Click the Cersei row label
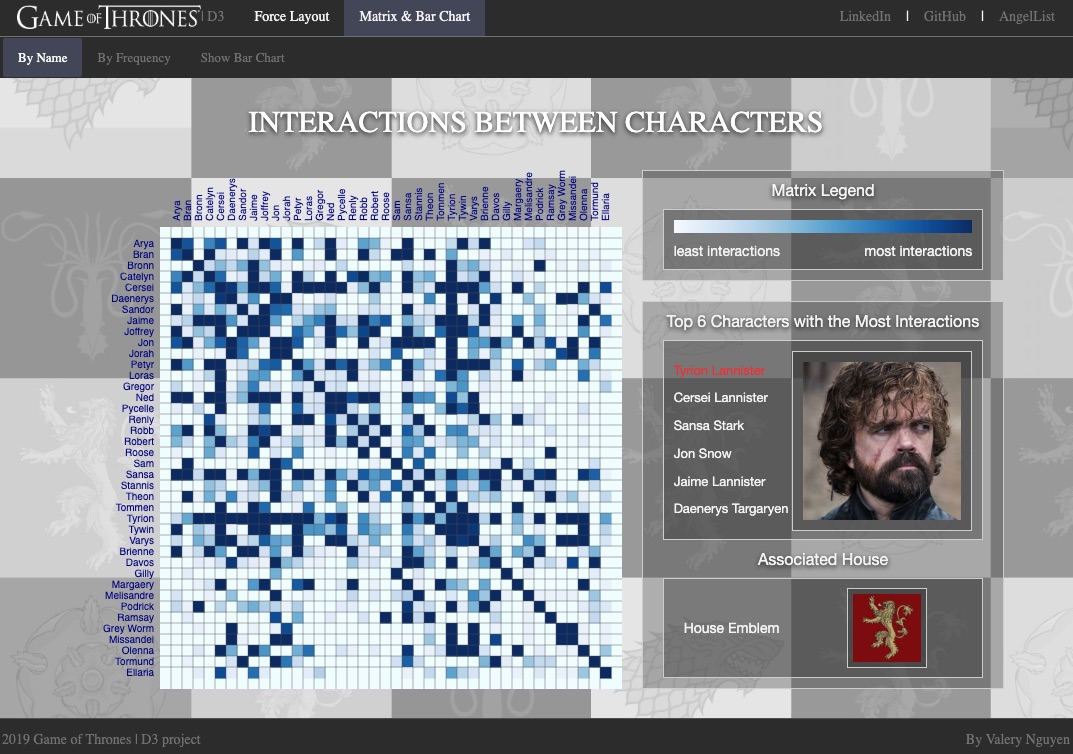The width and height of the screenshot is (1073, 754). (x=140, y=287)
